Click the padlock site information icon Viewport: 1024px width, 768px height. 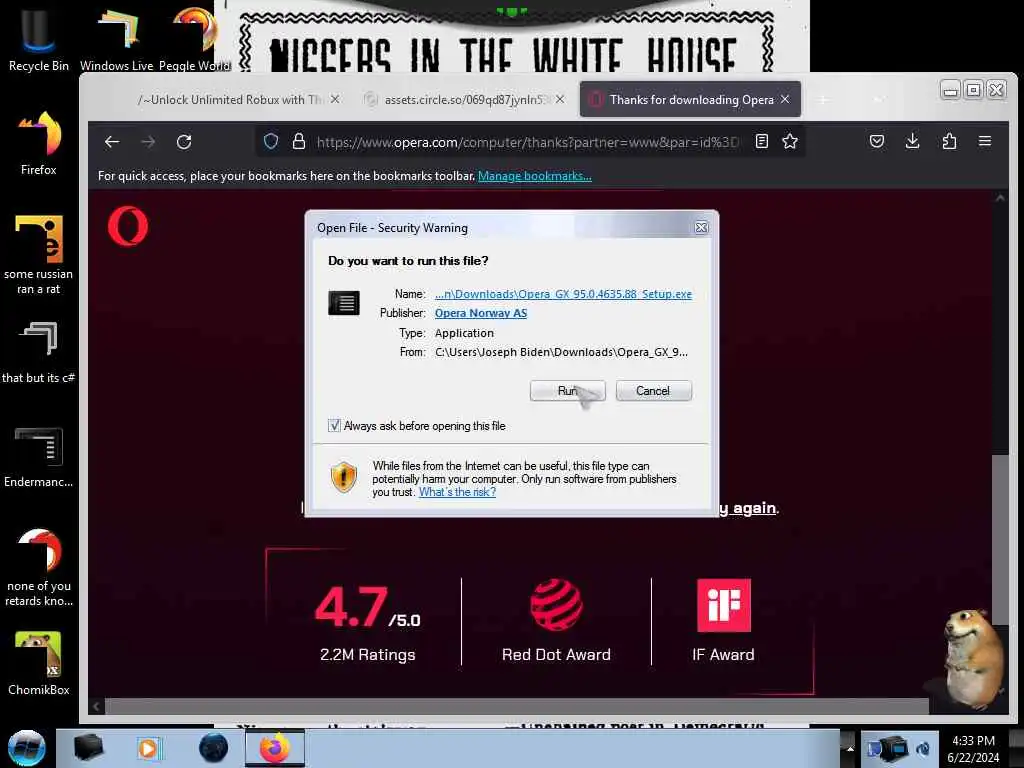(298, 141)
